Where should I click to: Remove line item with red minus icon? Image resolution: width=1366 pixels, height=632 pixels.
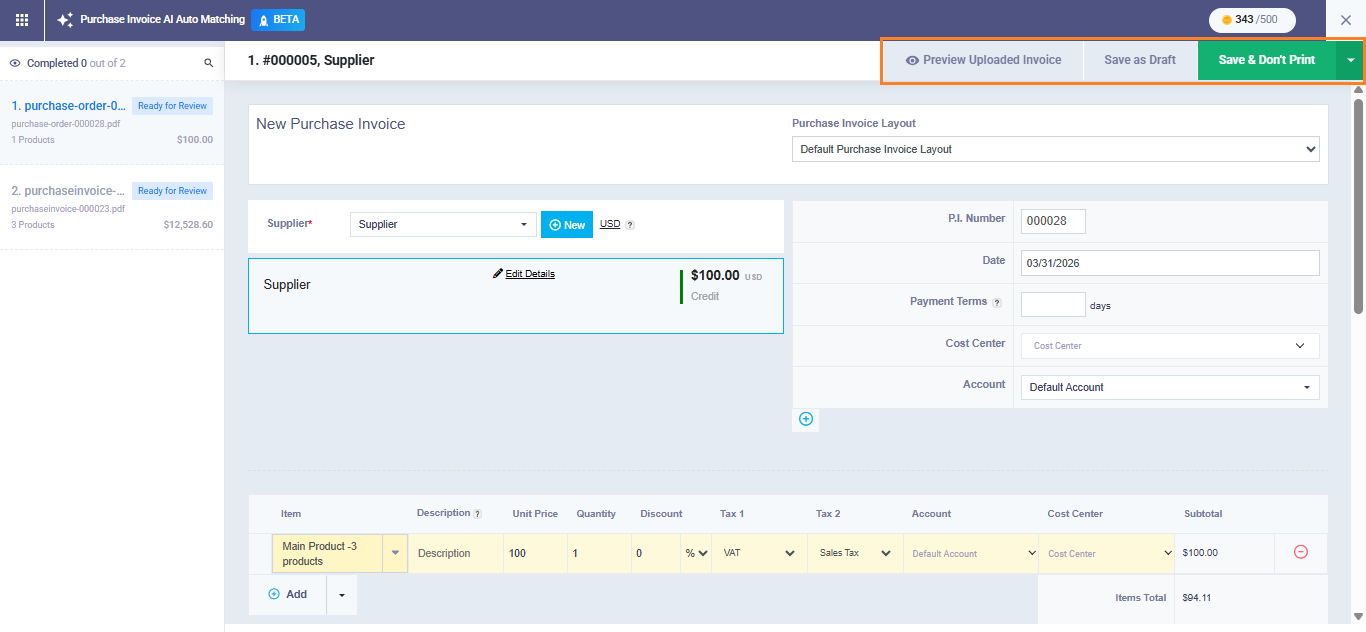tap(1301, 552)
